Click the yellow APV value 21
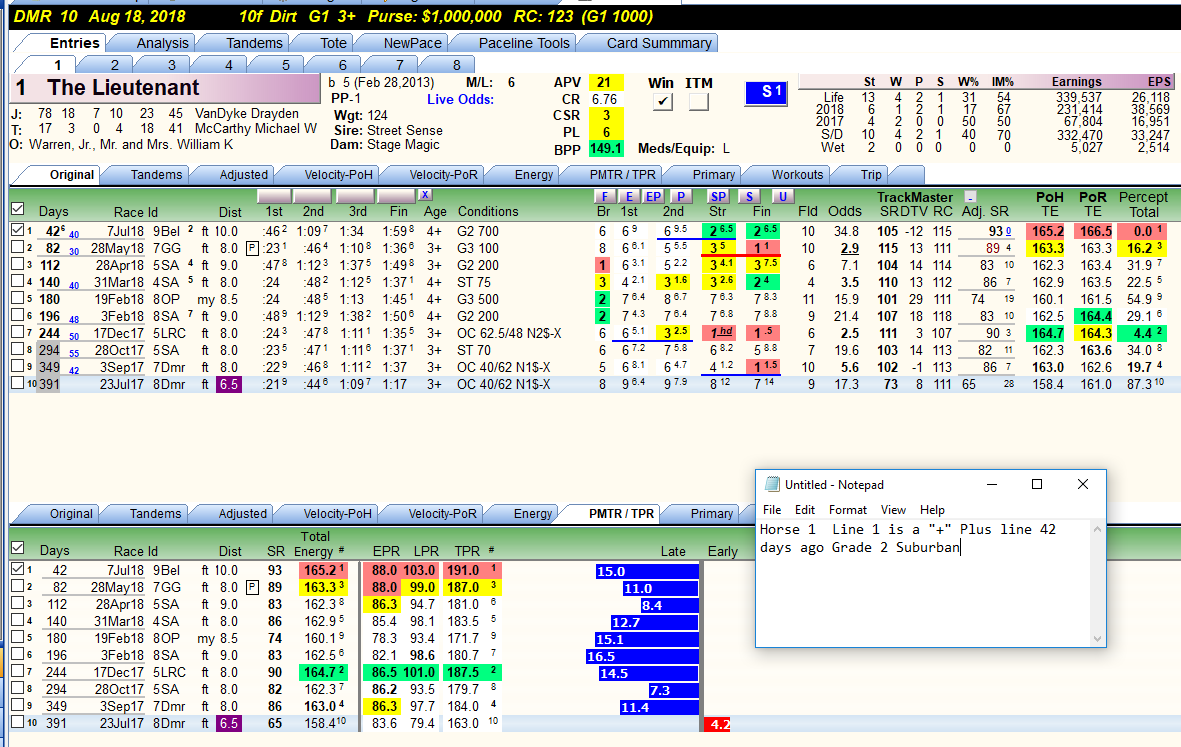This screenshot has width=1181, height=747. tap(604, 82)
